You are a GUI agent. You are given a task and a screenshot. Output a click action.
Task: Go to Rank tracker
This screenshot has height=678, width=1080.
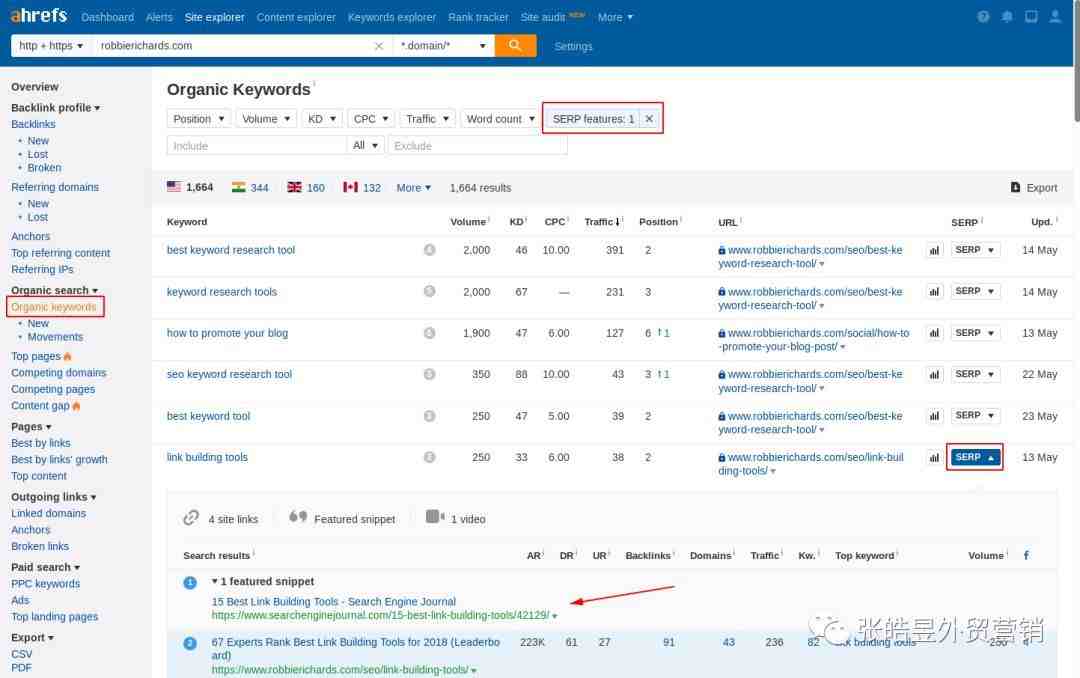coord(478,17)
